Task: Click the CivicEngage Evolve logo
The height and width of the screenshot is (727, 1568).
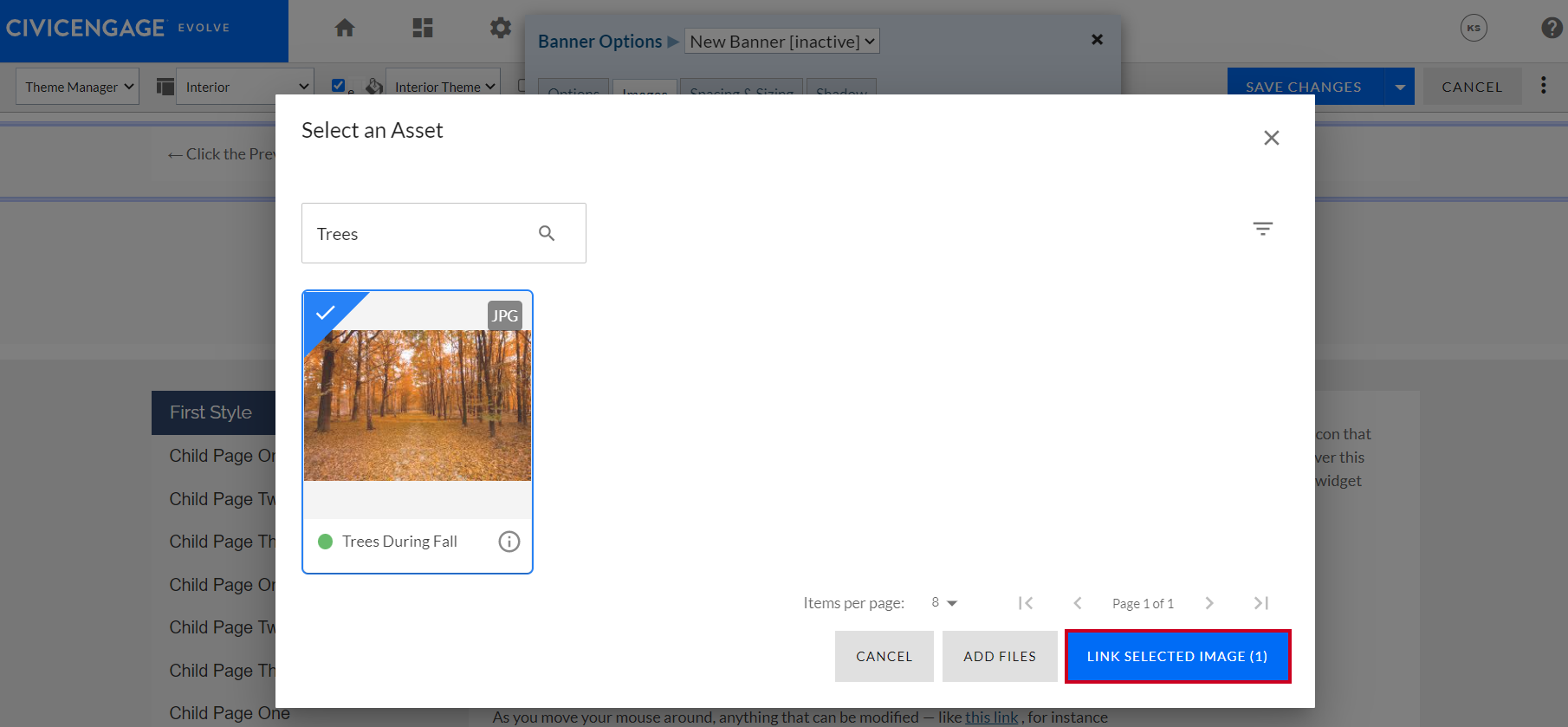Action: (118, 28)
